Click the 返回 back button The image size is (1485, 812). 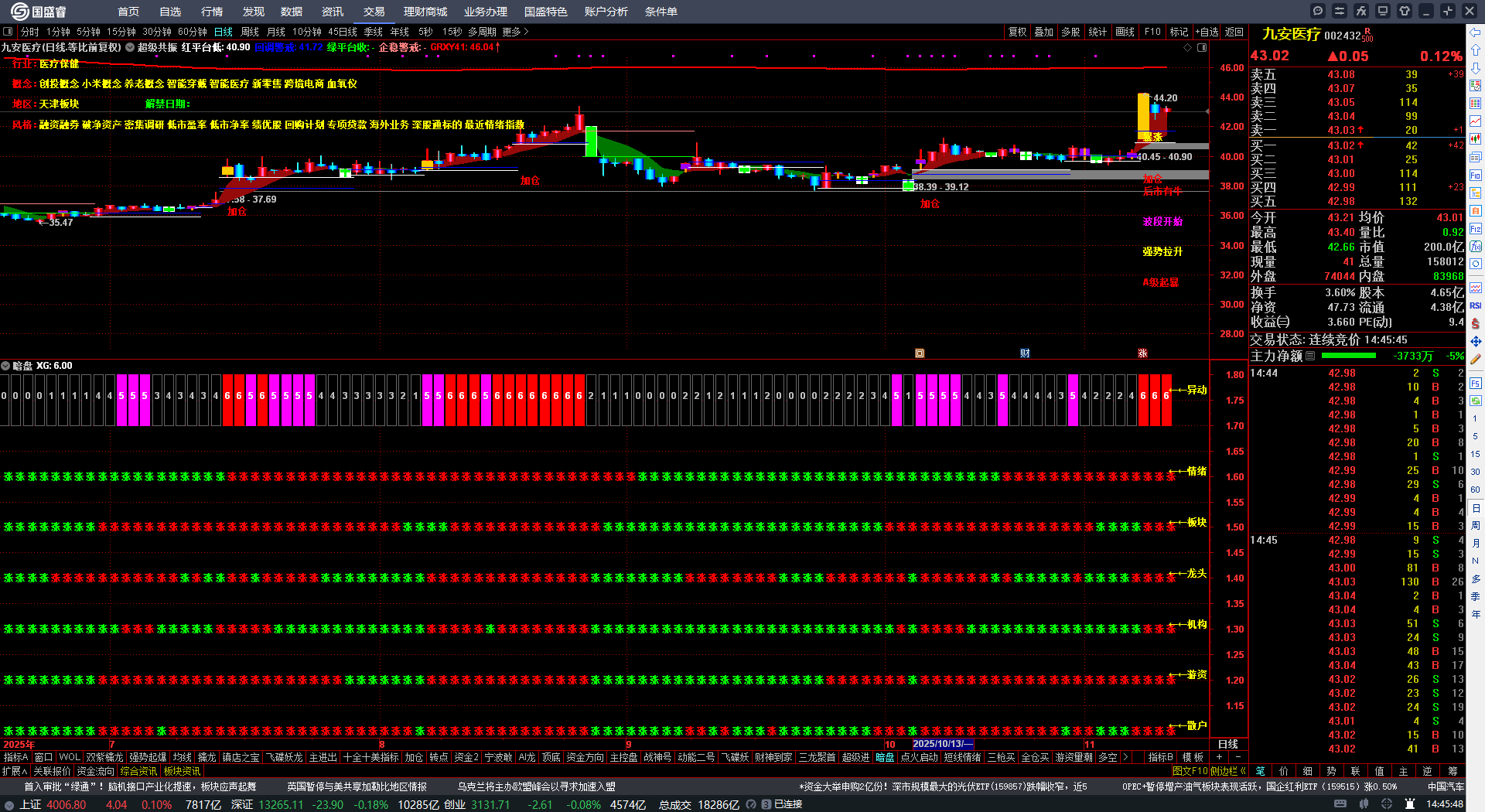click(1234, 32)
